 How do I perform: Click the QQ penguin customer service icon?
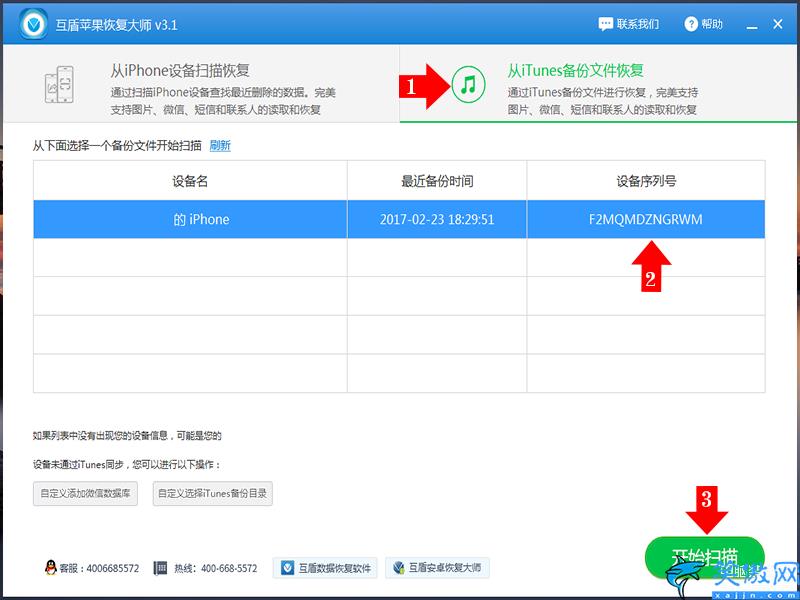point(51,567)
